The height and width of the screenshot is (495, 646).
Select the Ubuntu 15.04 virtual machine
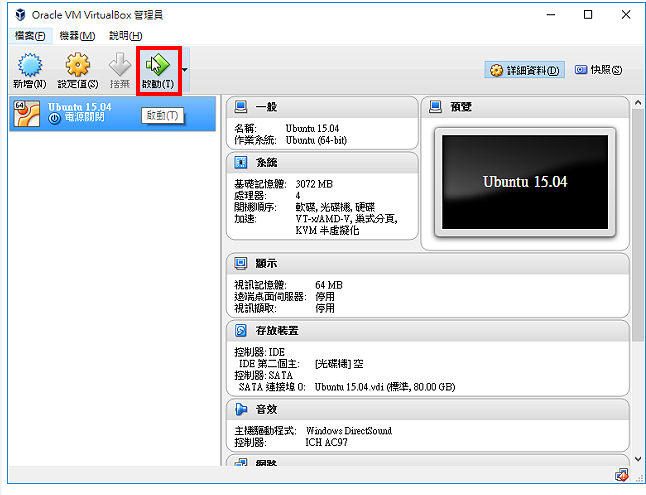coord(112,114)
